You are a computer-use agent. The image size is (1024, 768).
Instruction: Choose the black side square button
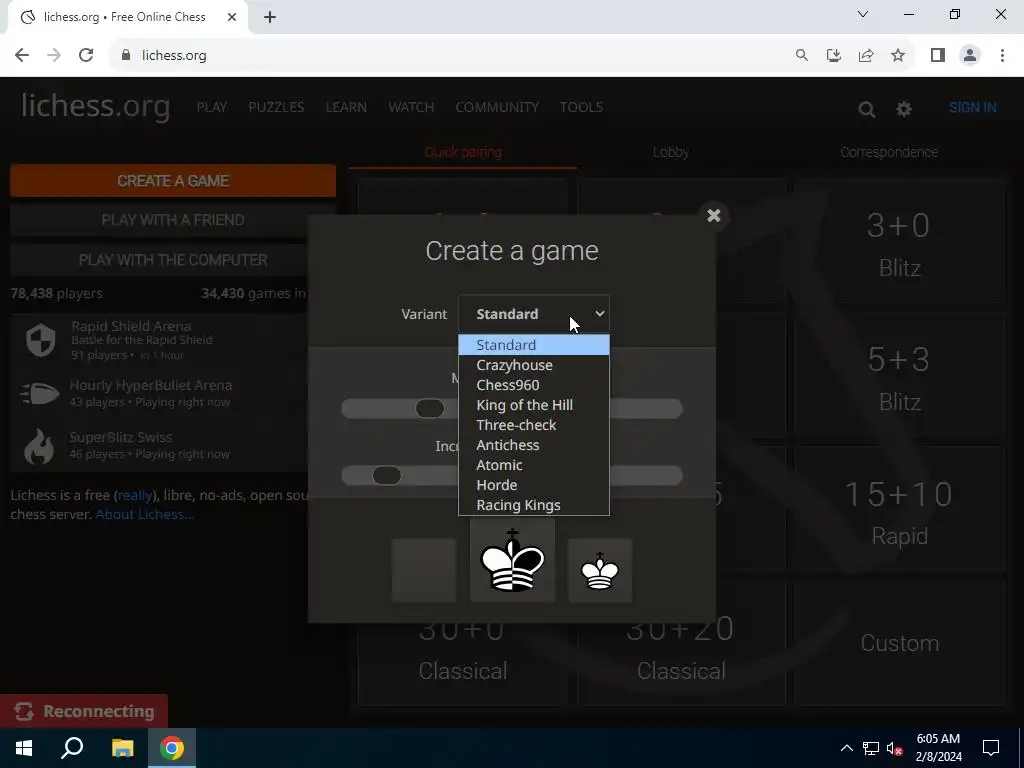point(424,571)
